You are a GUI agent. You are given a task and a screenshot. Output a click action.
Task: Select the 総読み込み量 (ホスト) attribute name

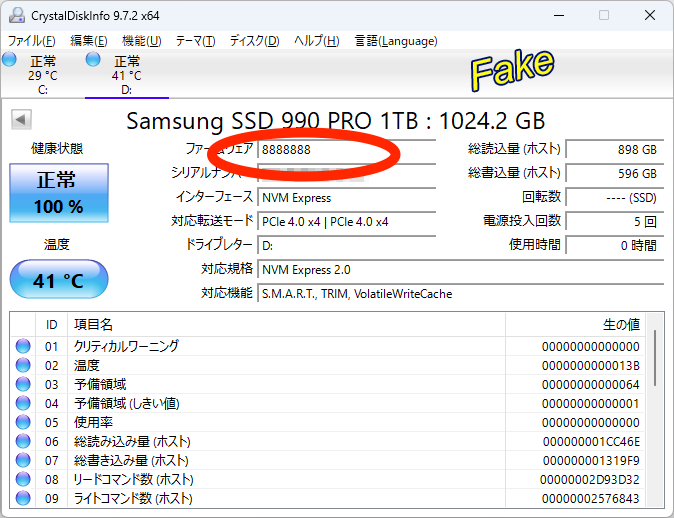132,441
